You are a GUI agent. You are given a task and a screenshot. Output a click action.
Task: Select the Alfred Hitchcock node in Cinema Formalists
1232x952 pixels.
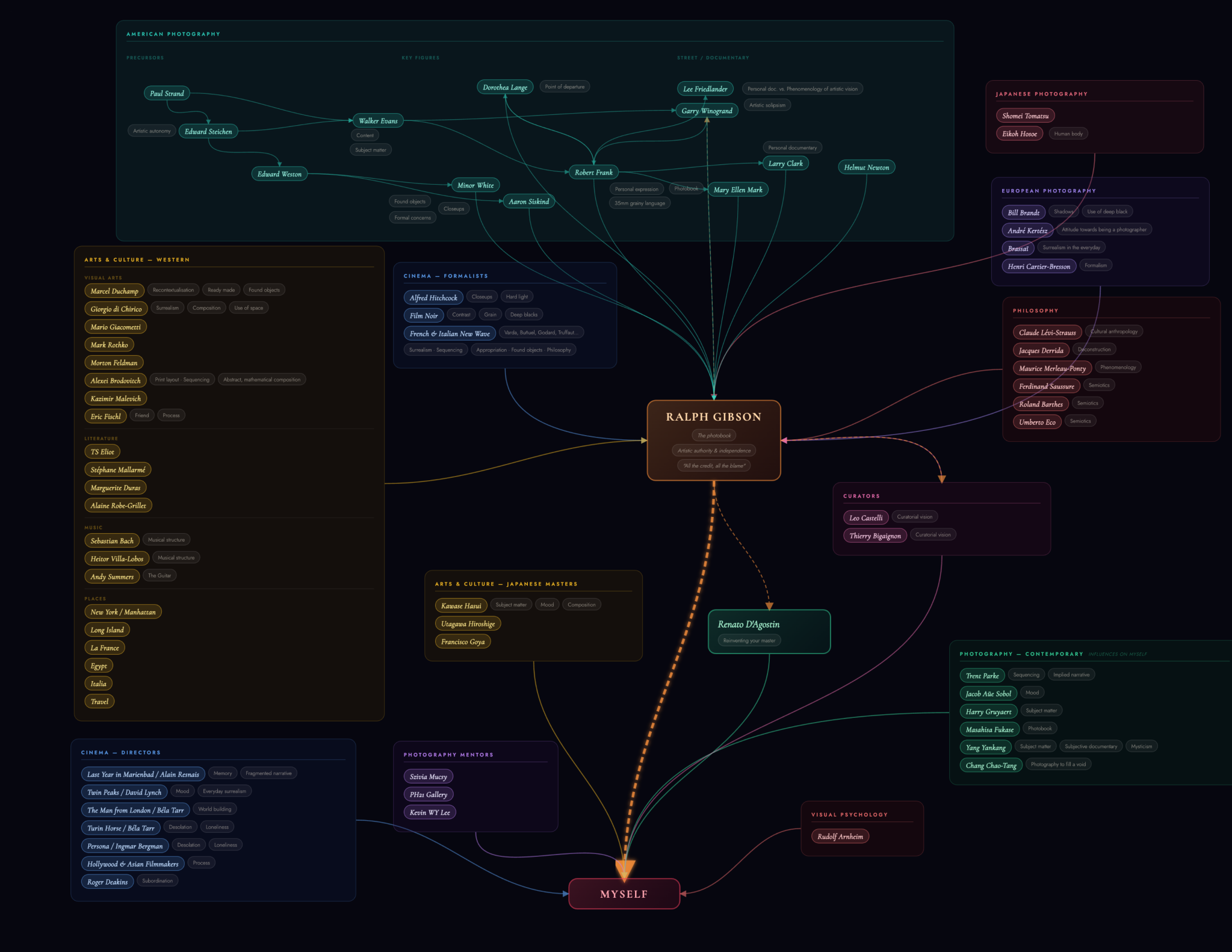(x=432, y=297)
